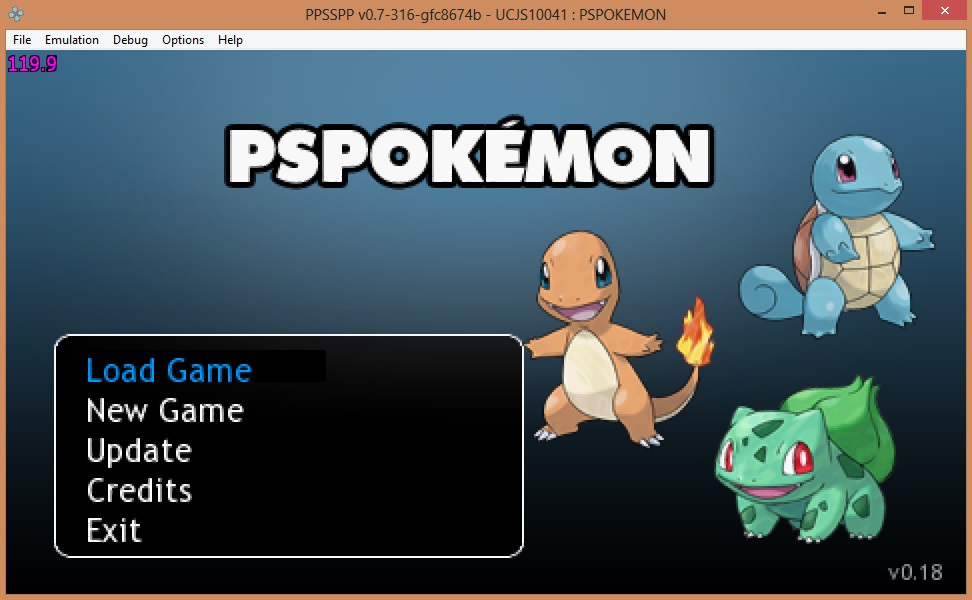Select Load Game in the game menu

[x=168, y=370]
